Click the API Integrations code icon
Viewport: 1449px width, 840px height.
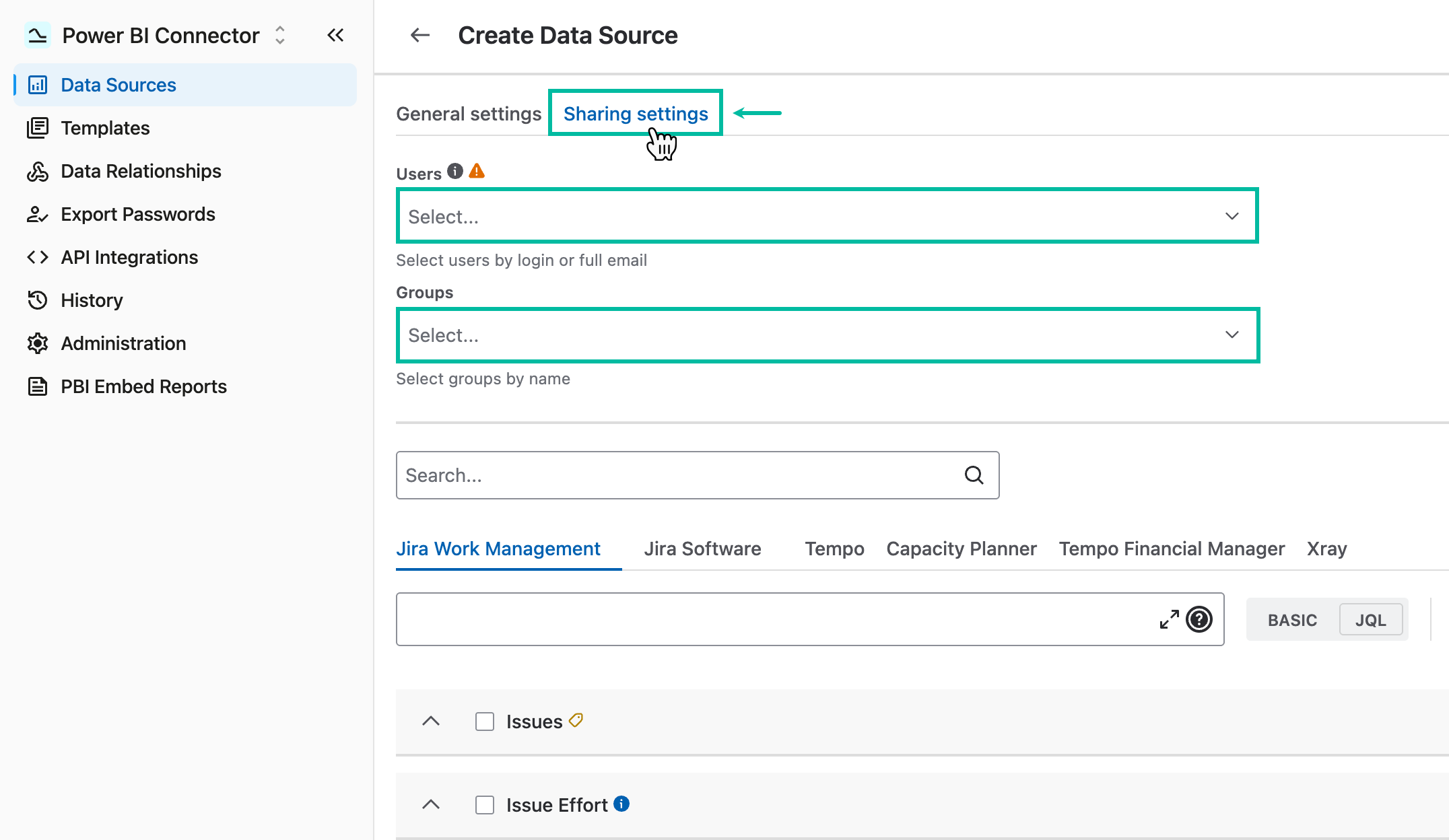pyautogui.click(x=38, y=257)
